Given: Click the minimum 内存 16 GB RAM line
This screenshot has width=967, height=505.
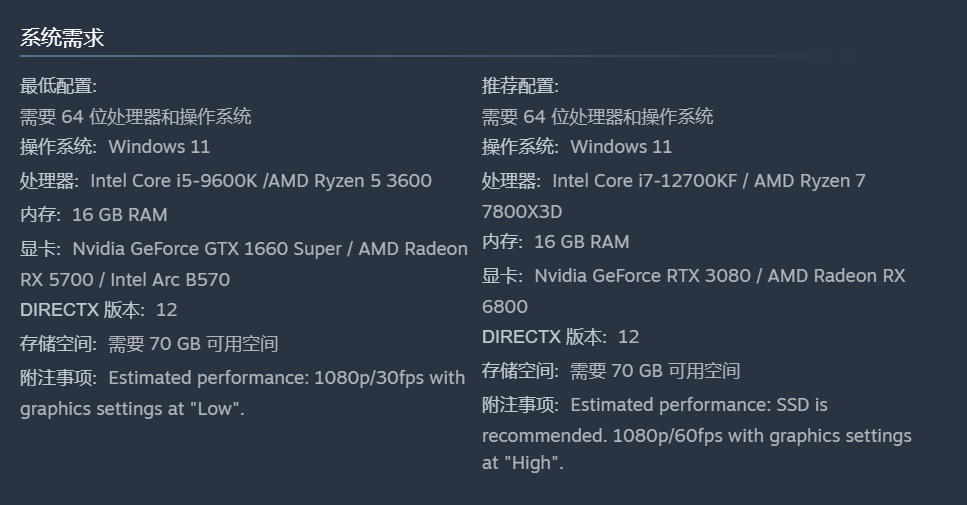Looking at the screenshot, I should click(x=94, y=214).
